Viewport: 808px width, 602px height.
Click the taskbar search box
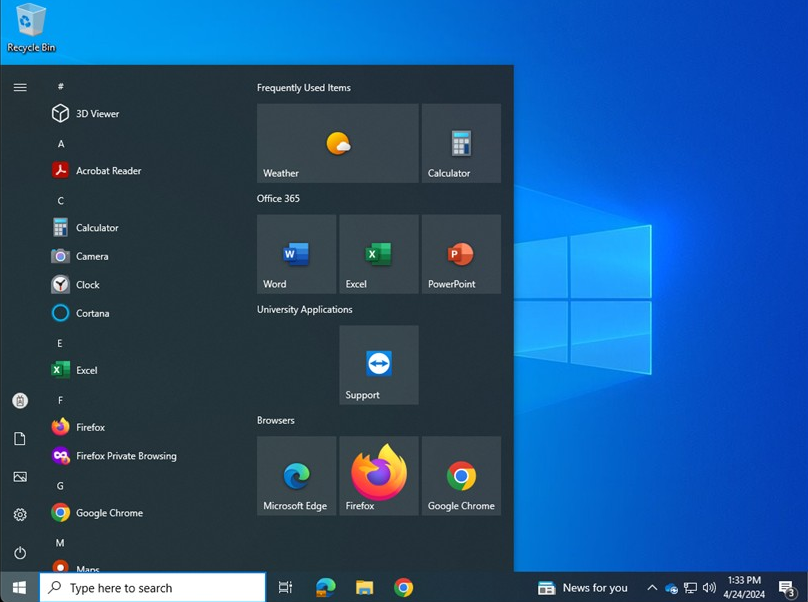153,587
